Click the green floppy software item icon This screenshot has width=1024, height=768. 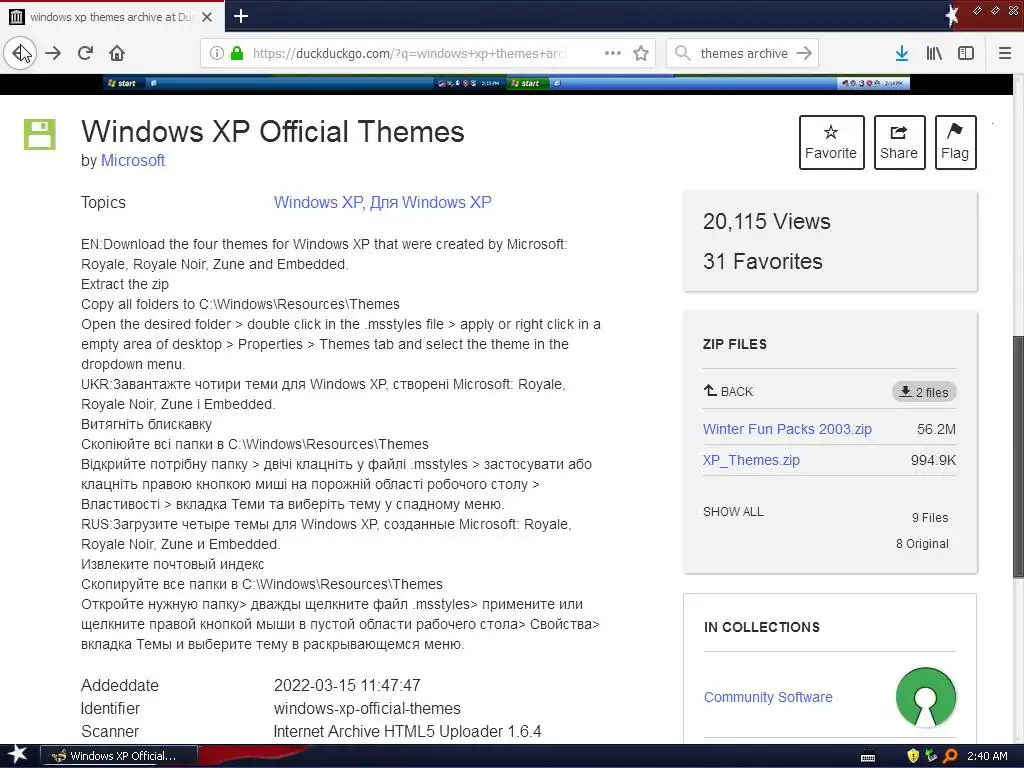point(40,135)
